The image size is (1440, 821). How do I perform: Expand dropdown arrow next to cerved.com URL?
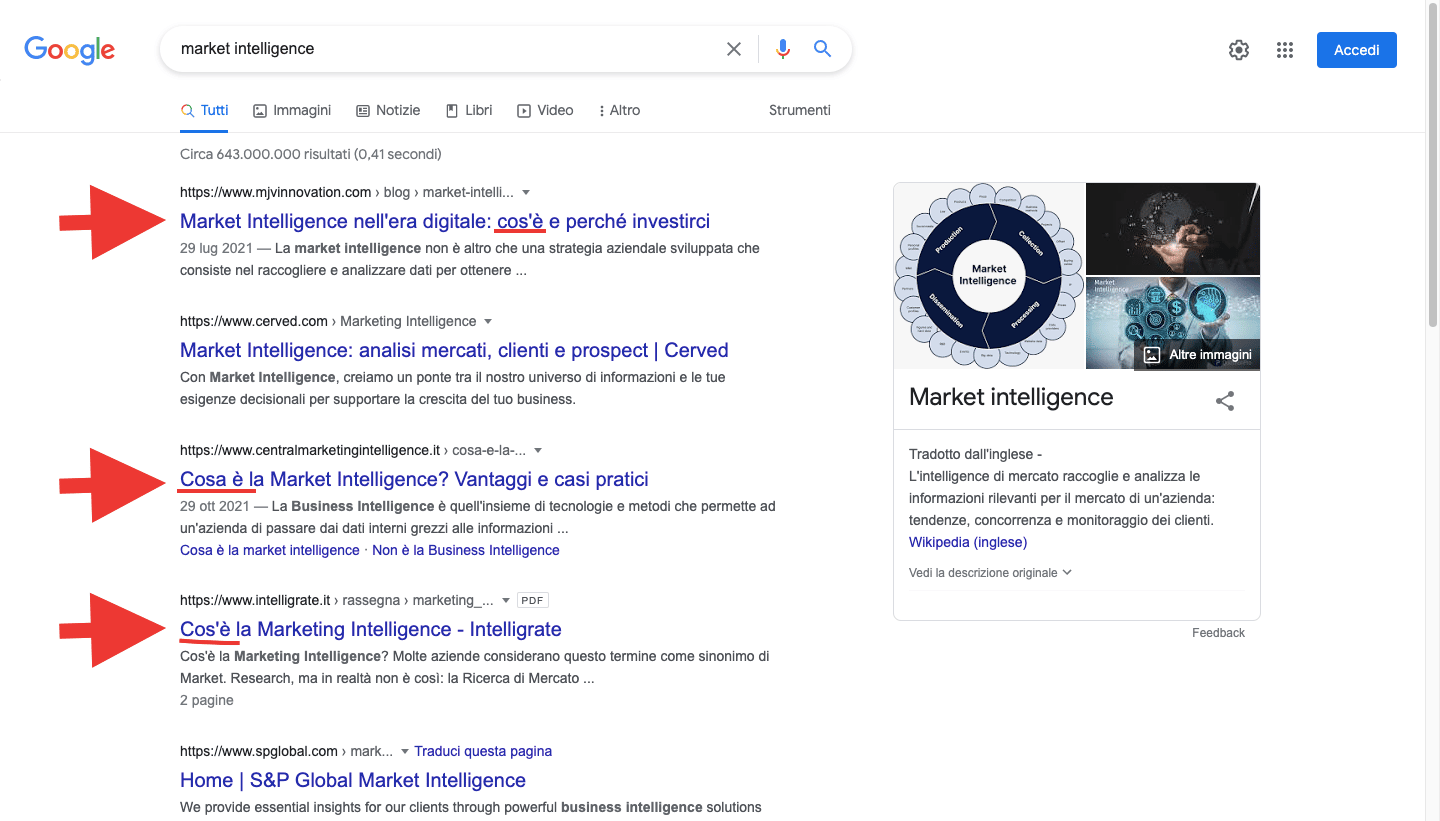(x=488, y=322)
